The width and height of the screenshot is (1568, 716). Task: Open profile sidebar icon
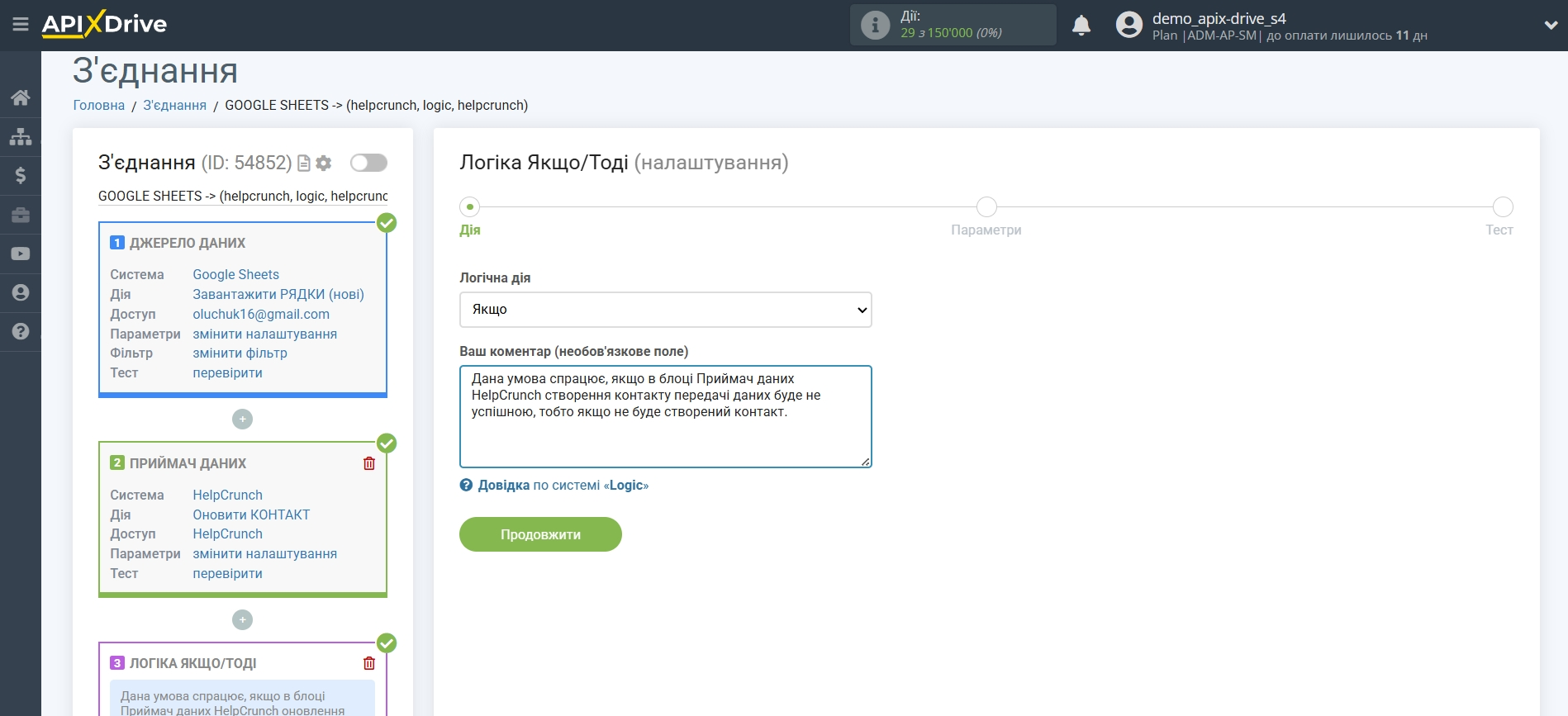tap(21, 292)
